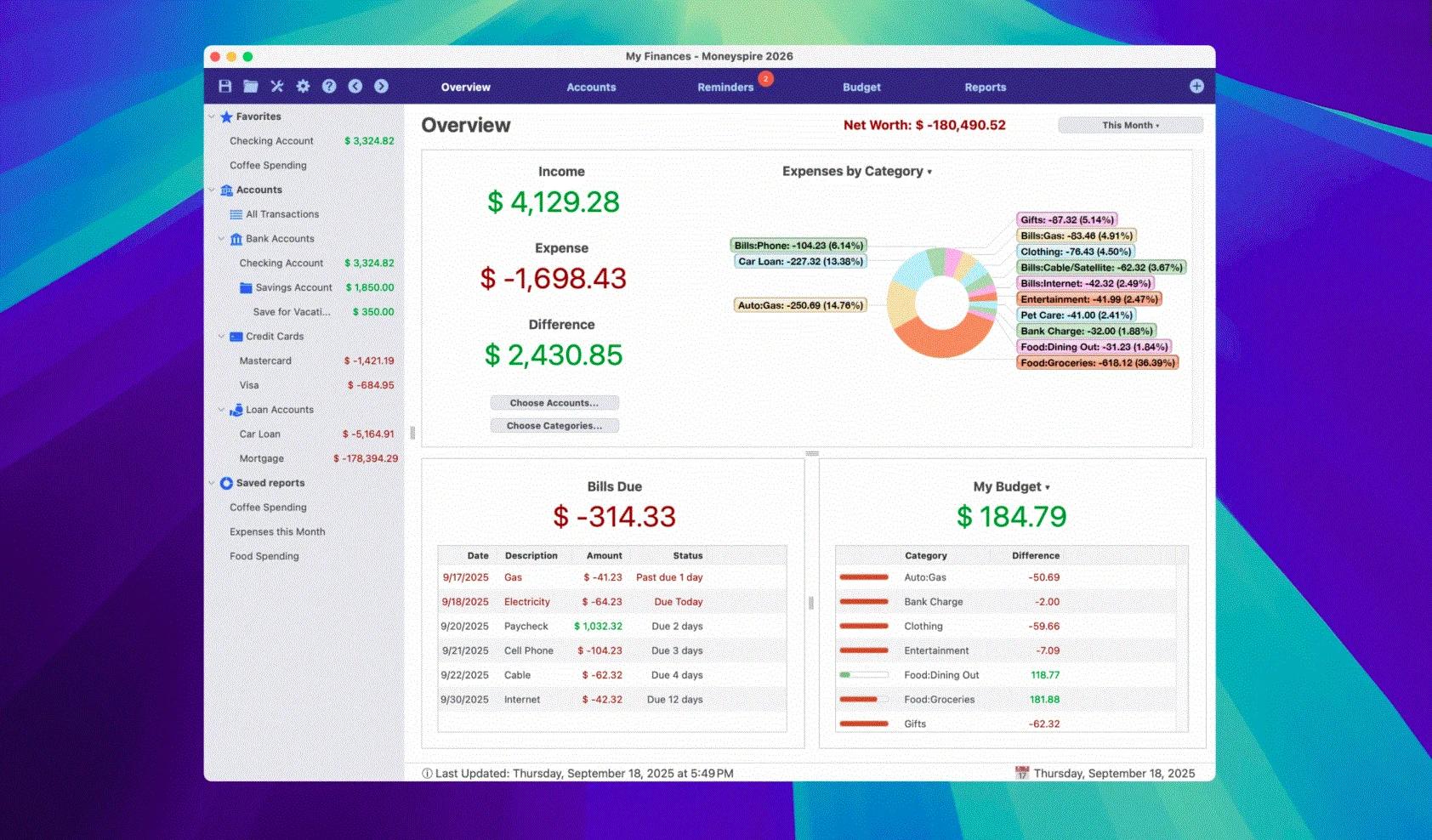The width and height of the screenshot is (1432, 840).
Task: Click the Save disk icon in toolbar
Action: pos(225,86)
